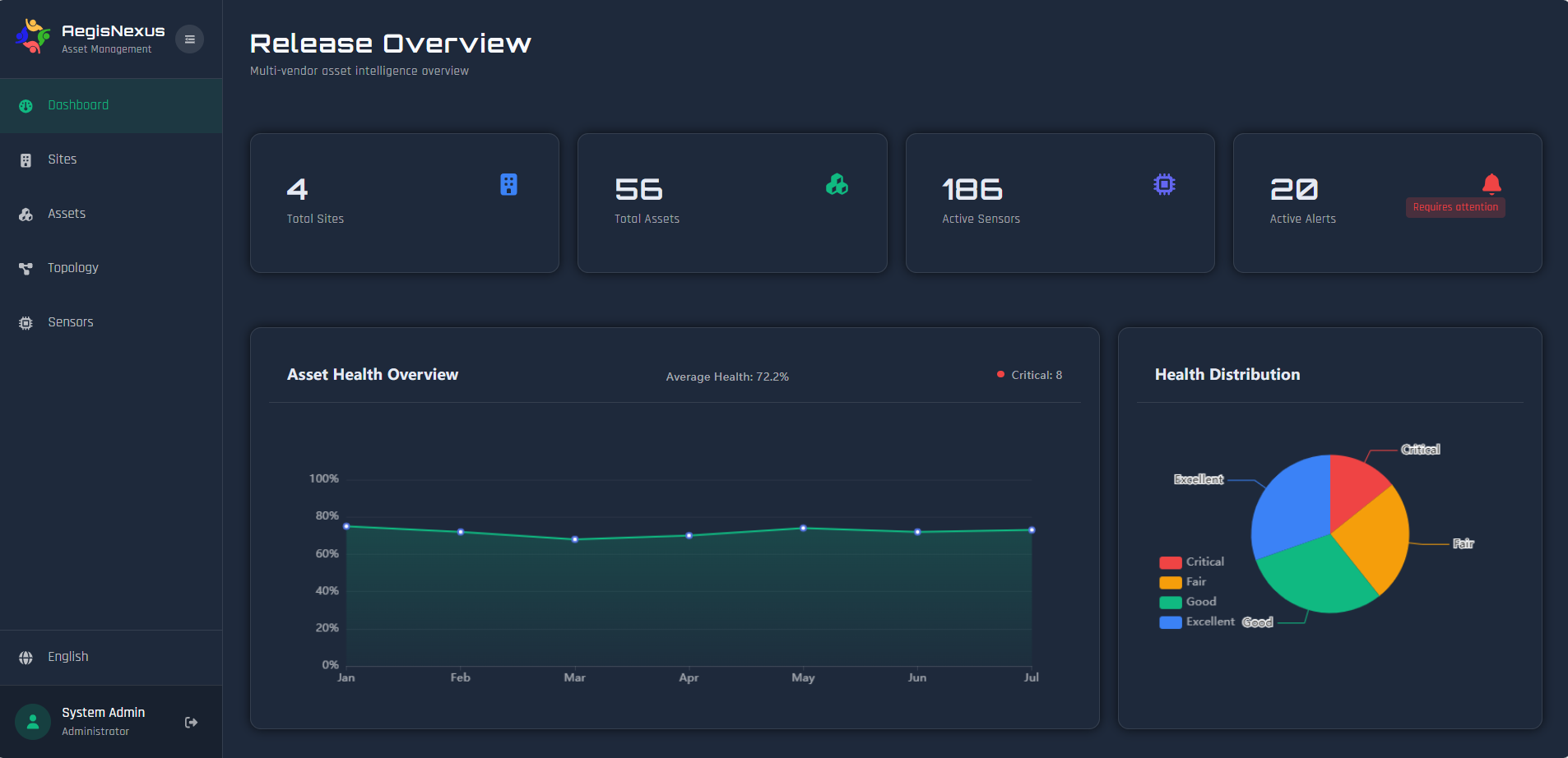The width and height of the screenshot is (1568, 758).
Task: Click the microchip icon on Active Sensors card
Action: click(x=1164, y=185)
